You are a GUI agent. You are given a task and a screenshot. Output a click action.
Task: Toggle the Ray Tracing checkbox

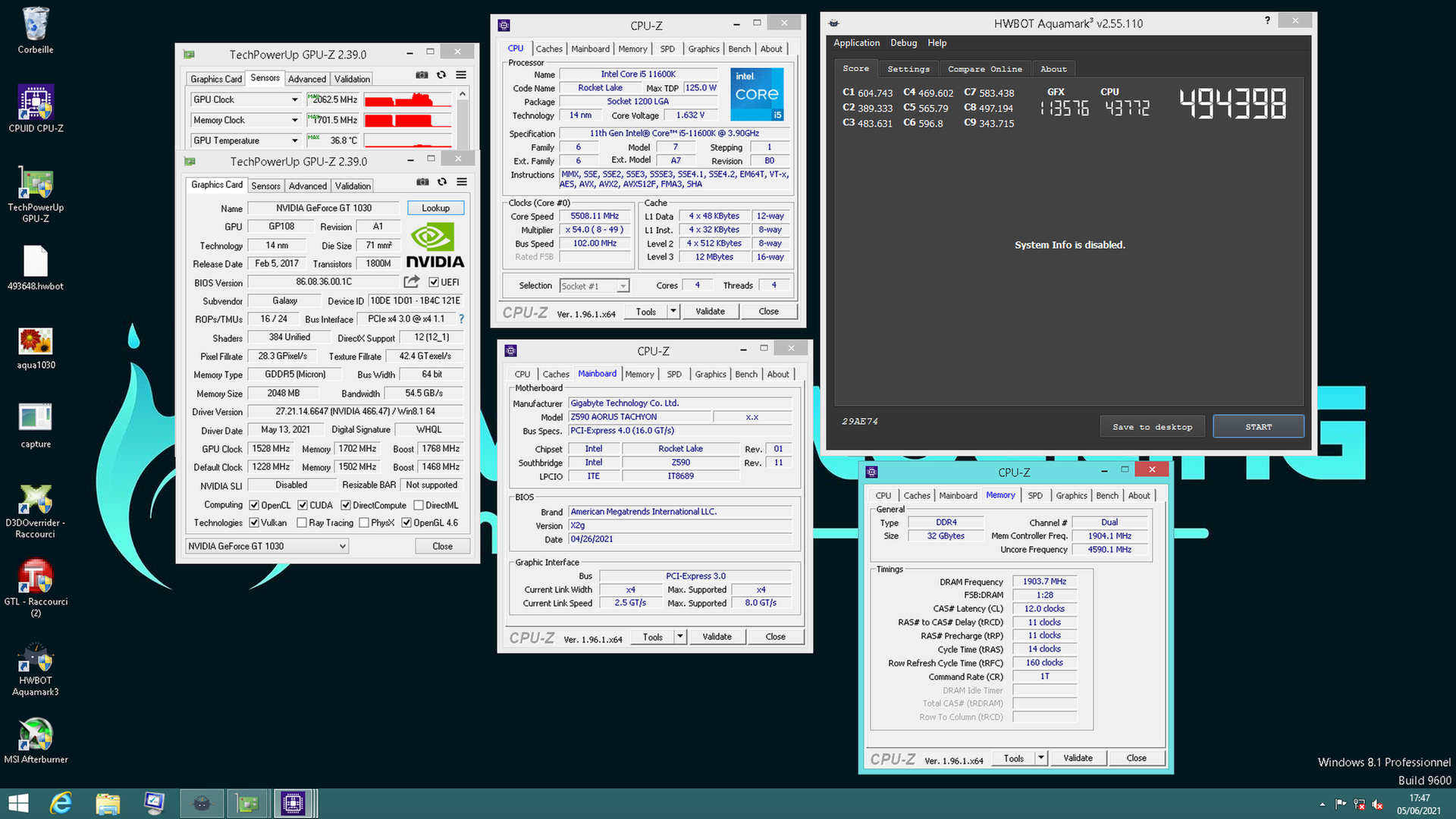click(x=302, y=522)
